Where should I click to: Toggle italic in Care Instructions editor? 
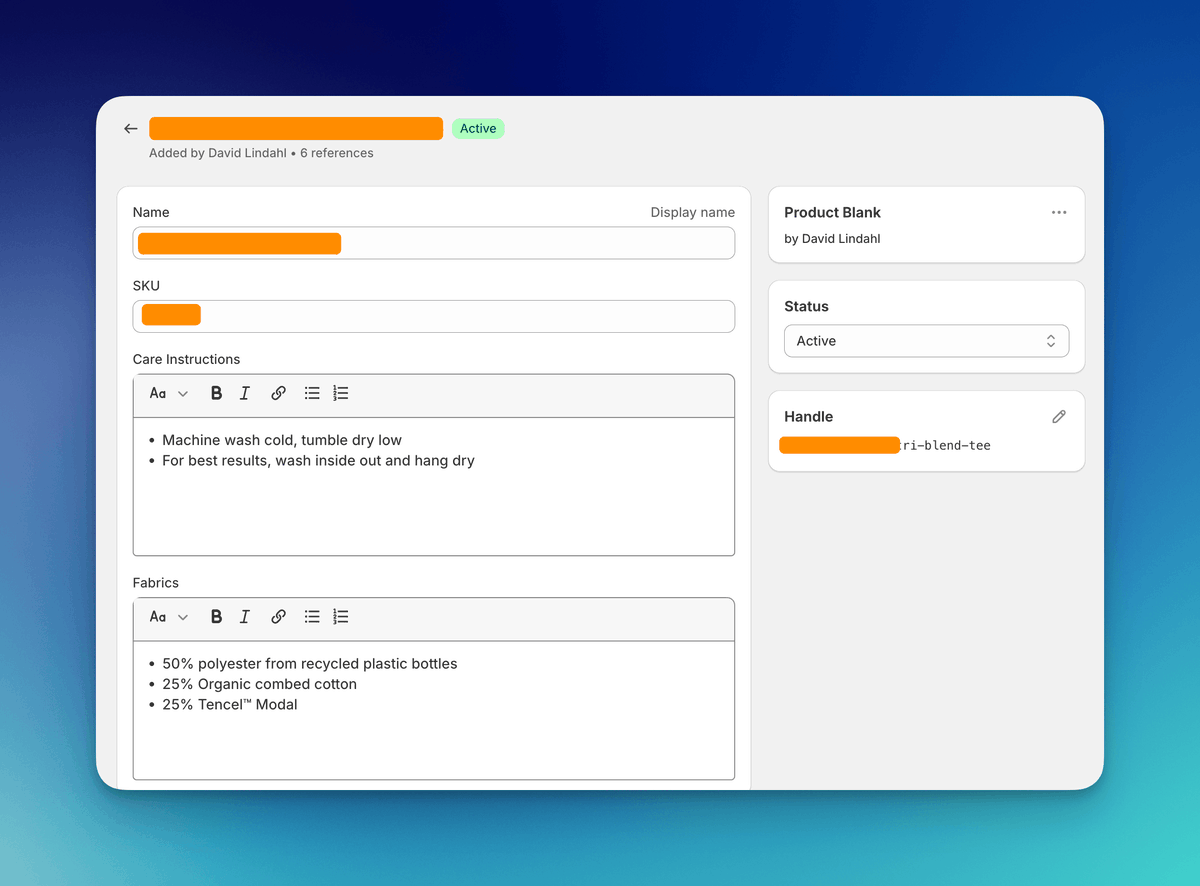pyautogui.click(x=245, y=394)
